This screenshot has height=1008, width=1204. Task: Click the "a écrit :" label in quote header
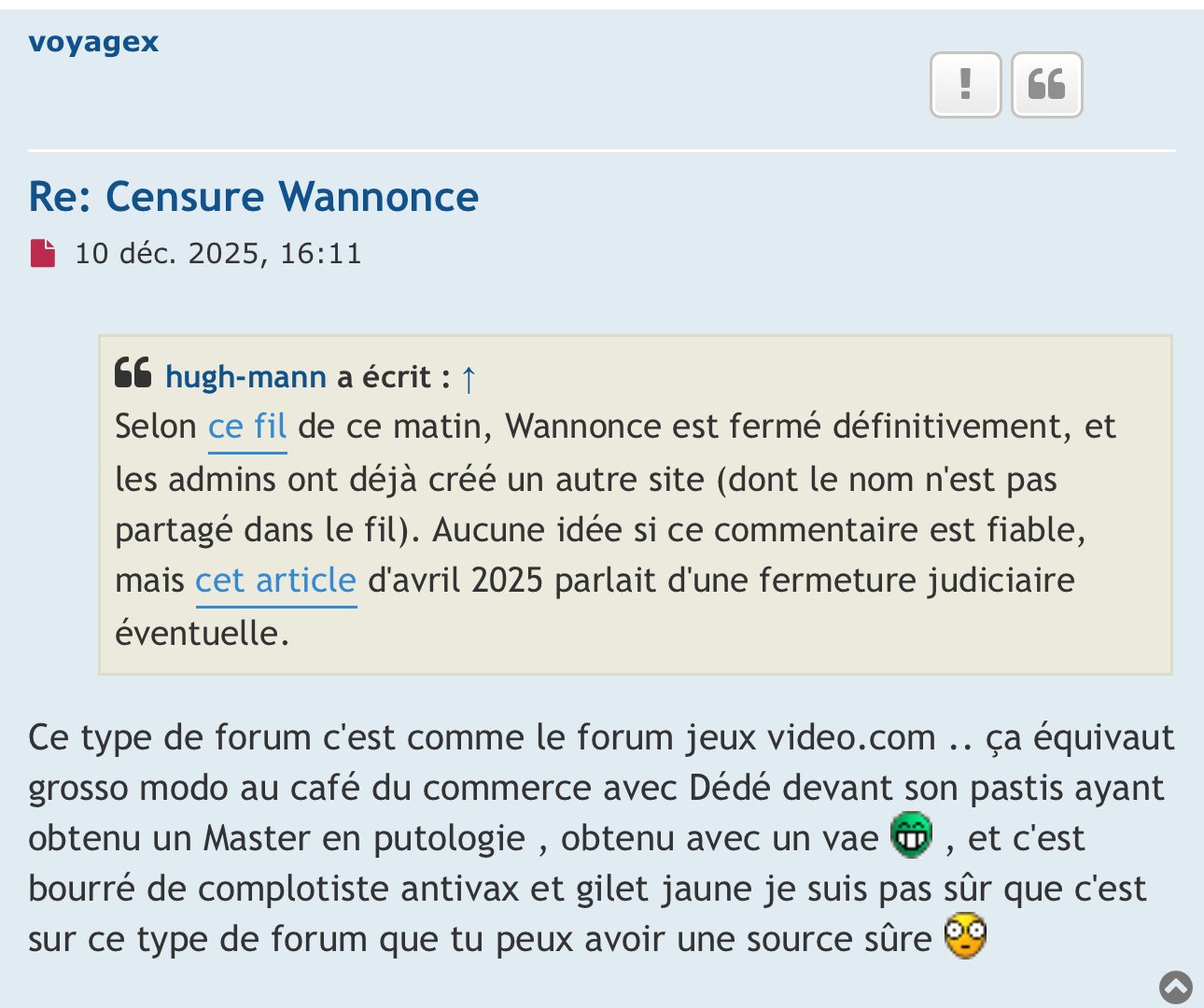[393, 377]
